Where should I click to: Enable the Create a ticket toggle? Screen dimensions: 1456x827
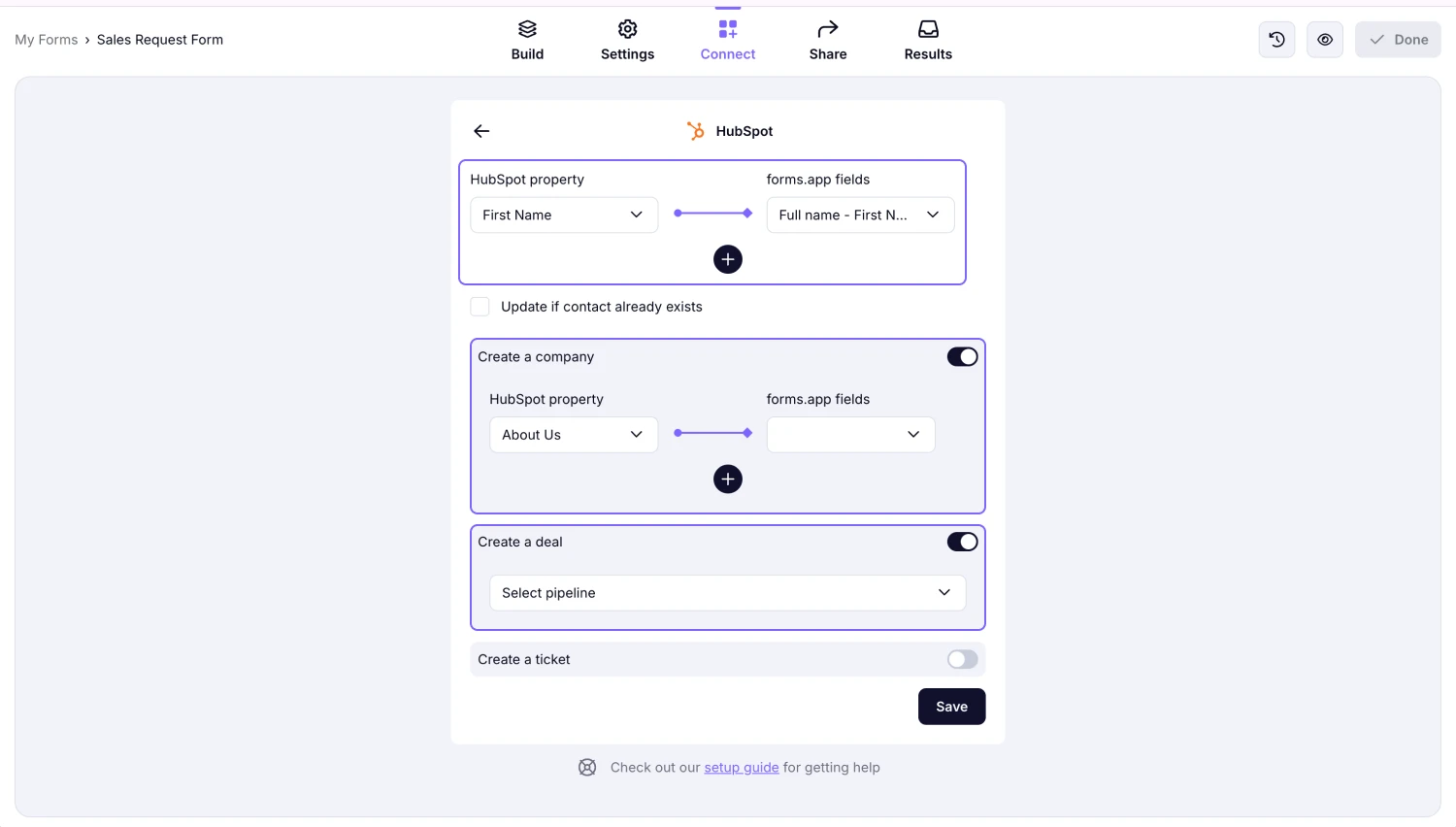coord(961,659)
